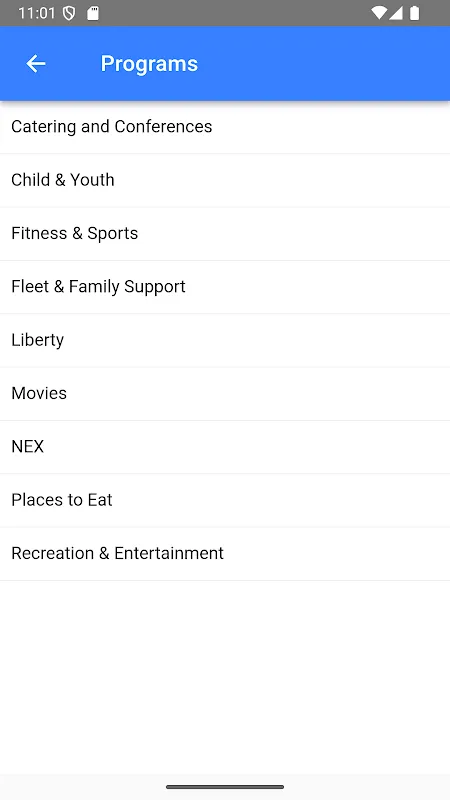Tap the bottom navigation gesture handle
This screenshot has width=450, height=800.
tap(225, 787)
